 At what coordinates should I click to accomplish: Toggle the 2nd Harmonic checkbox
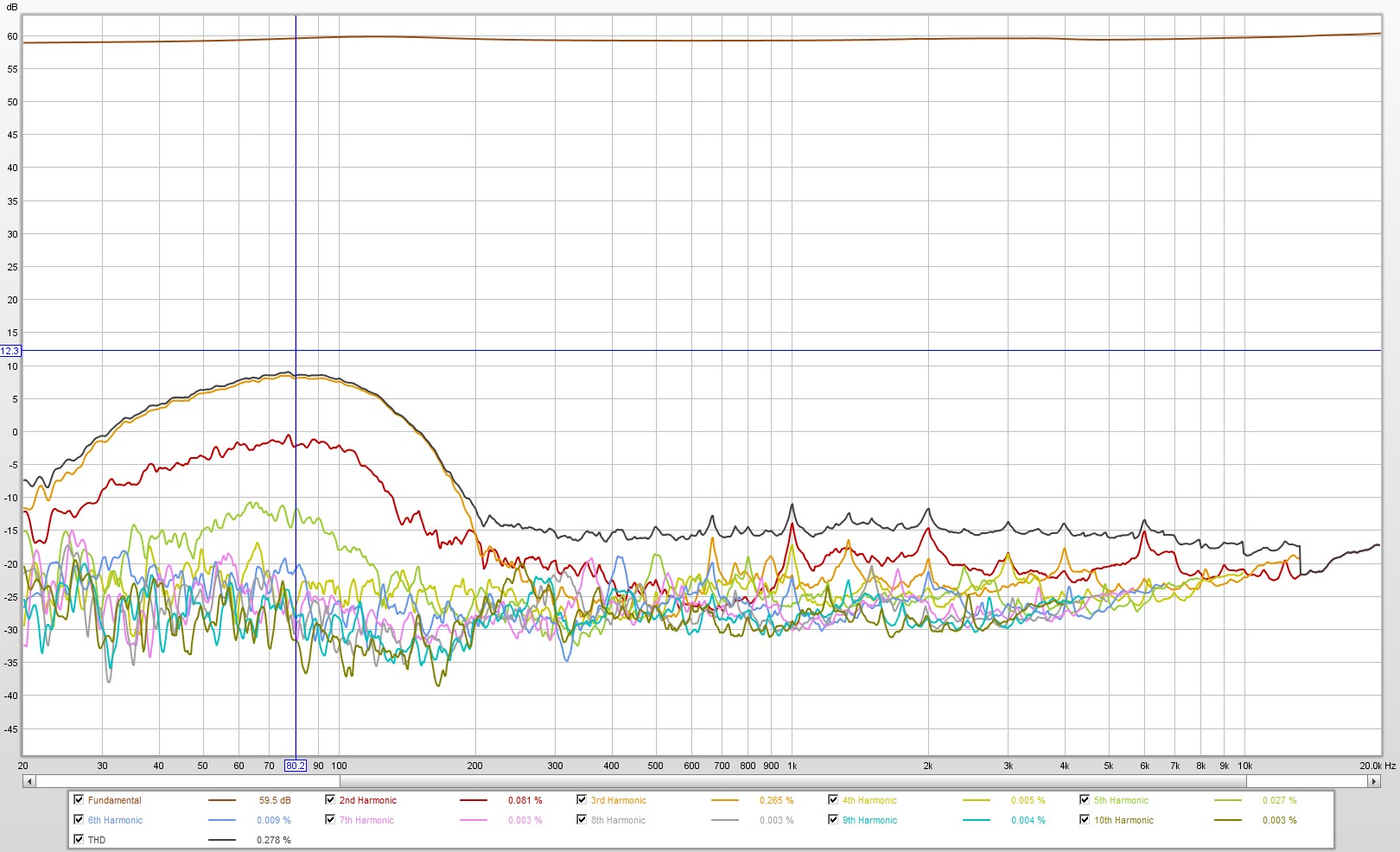click(x=330, y=800)
